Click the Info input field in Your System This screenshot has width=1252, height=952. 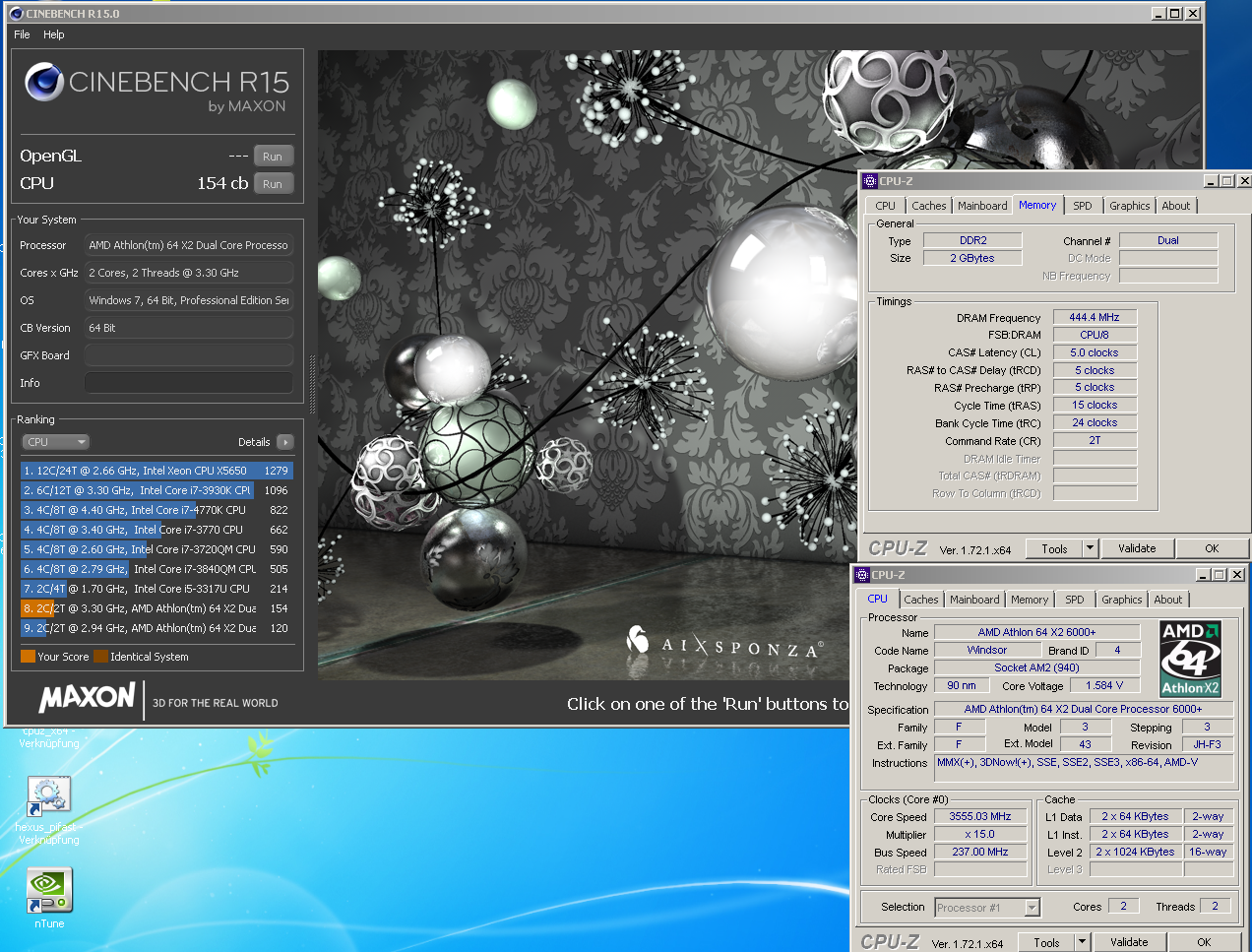point(189,383)
